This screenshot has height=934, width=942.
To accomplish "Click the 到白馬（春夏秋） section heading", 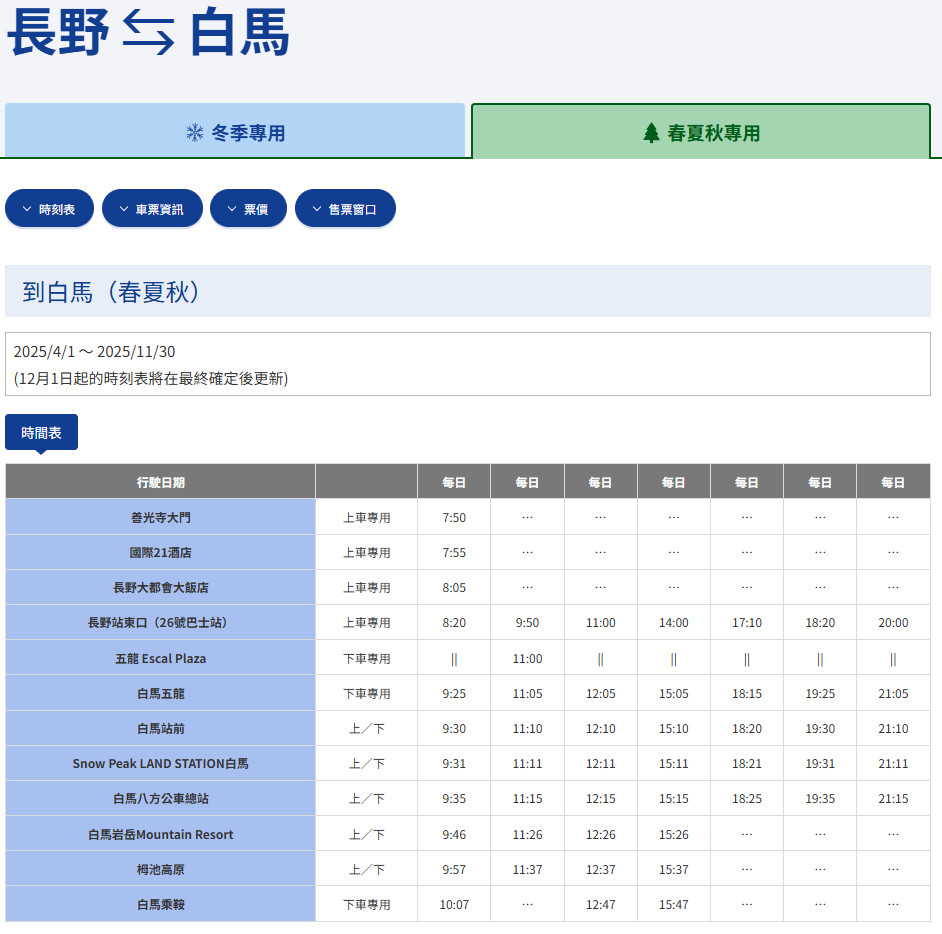I will pyautogui.click(x=112, y=292).
